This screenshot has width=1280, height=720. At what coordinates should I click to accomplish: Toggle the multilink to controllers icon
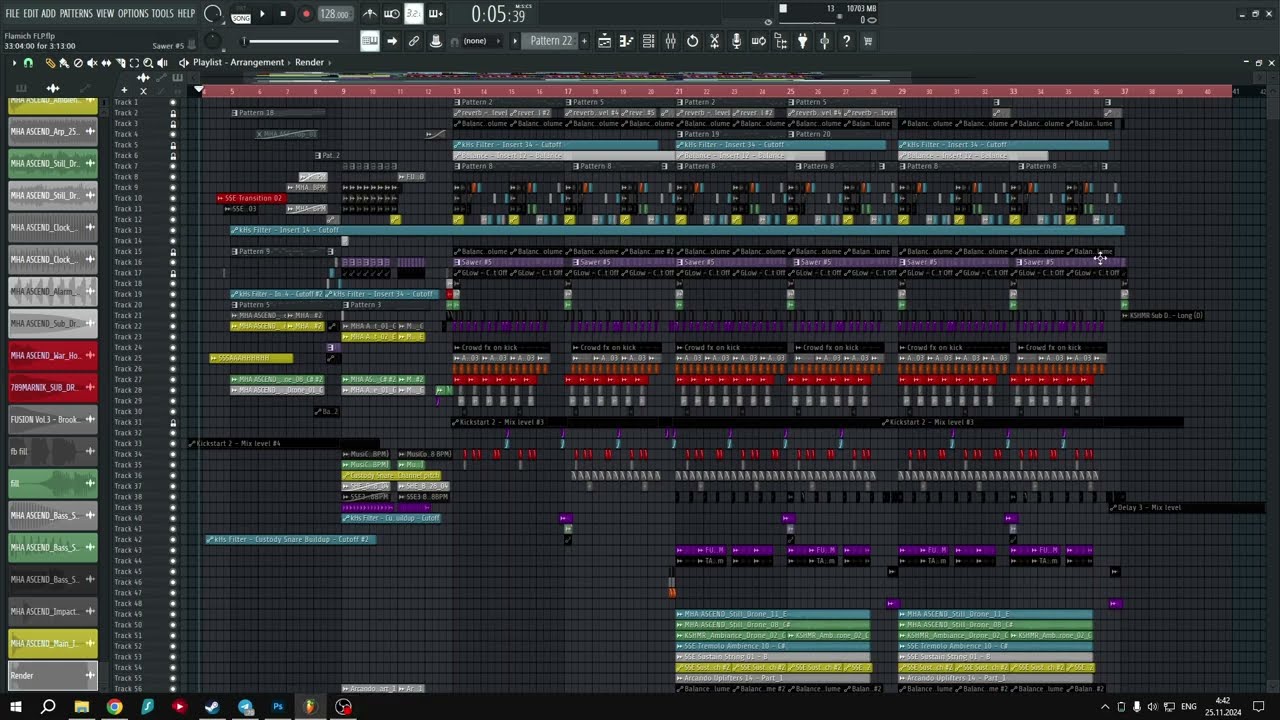point(414,41)
